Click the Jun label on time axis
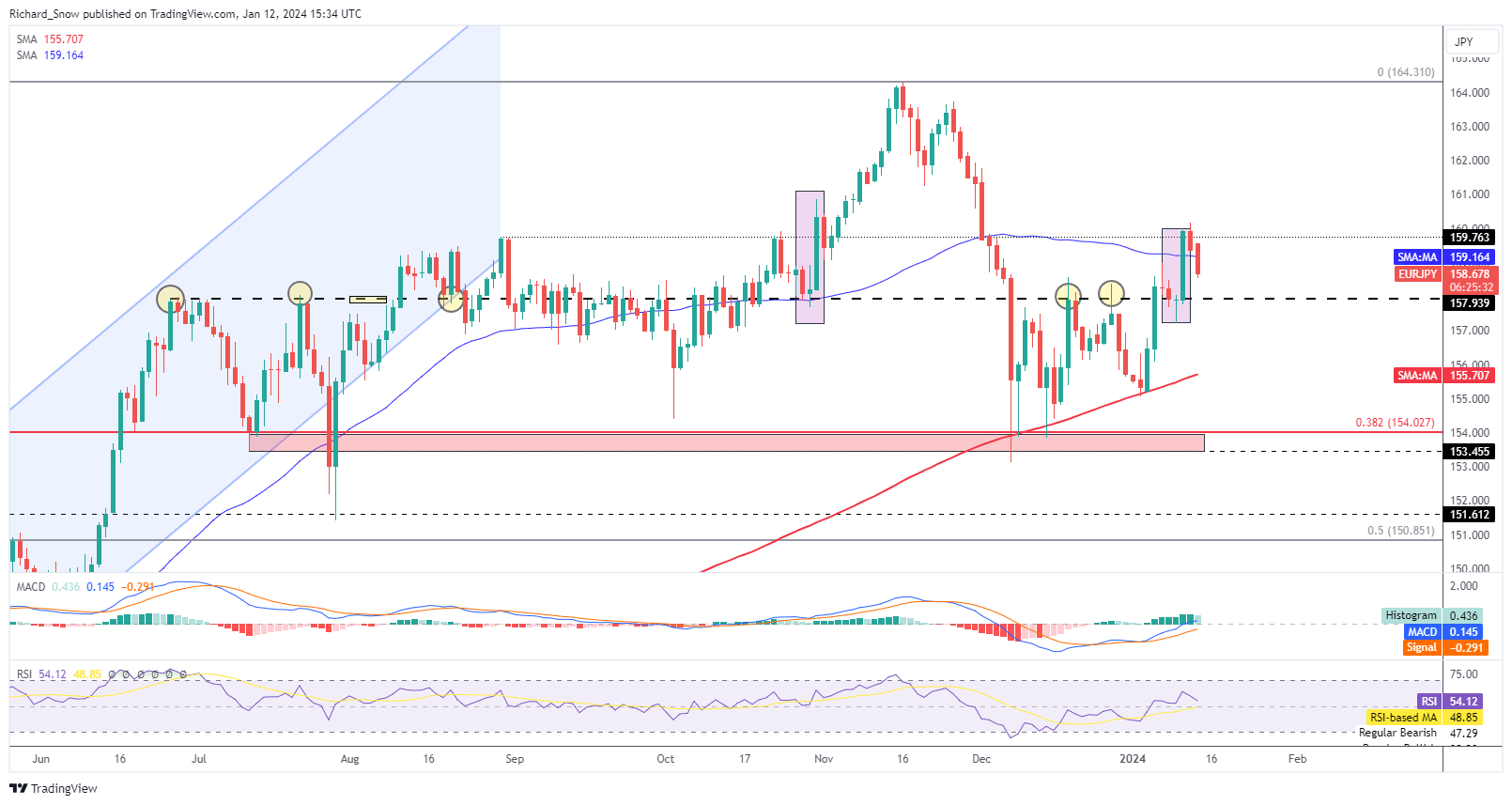This screenshot has height=805, width=1512. 40,759
